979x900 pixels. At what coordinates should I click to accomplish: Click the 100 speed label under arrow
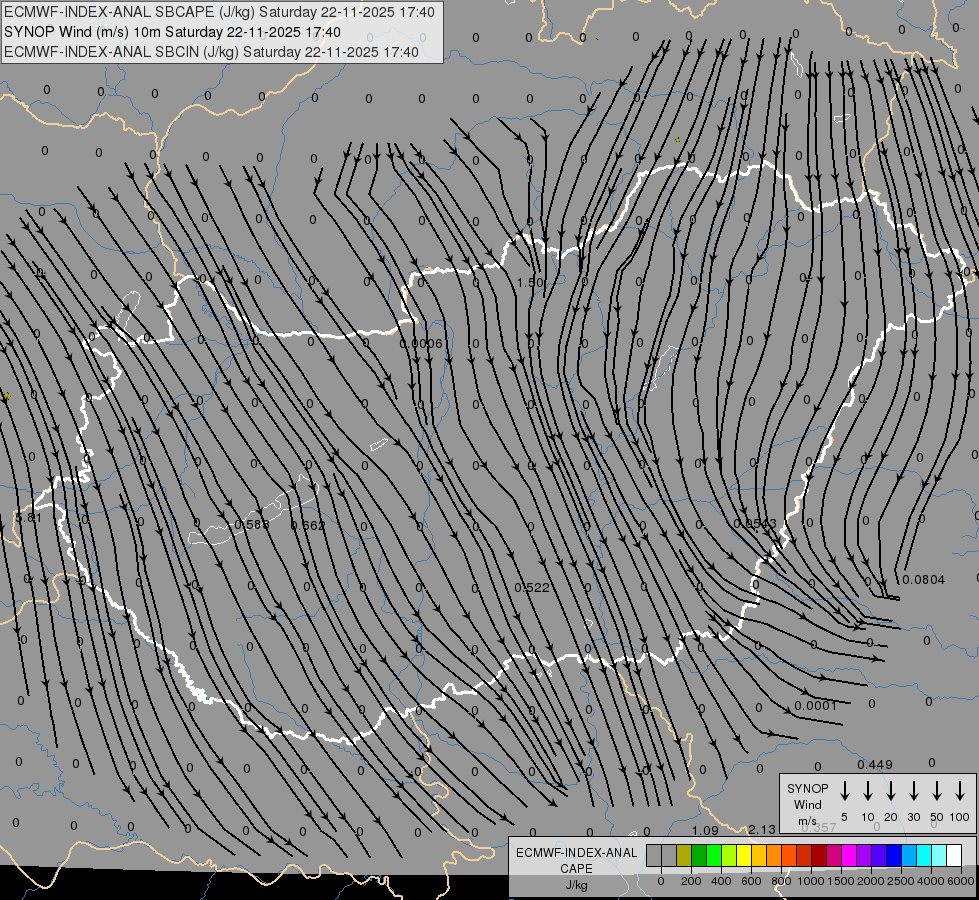tap(960, 817)
